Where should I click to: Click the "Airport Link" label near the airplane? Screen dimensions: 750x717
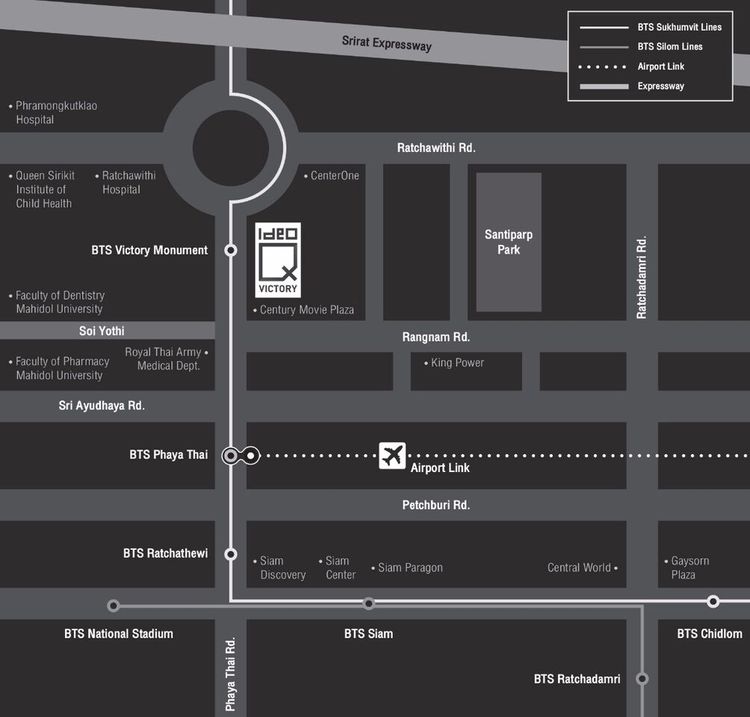[440, 468]
